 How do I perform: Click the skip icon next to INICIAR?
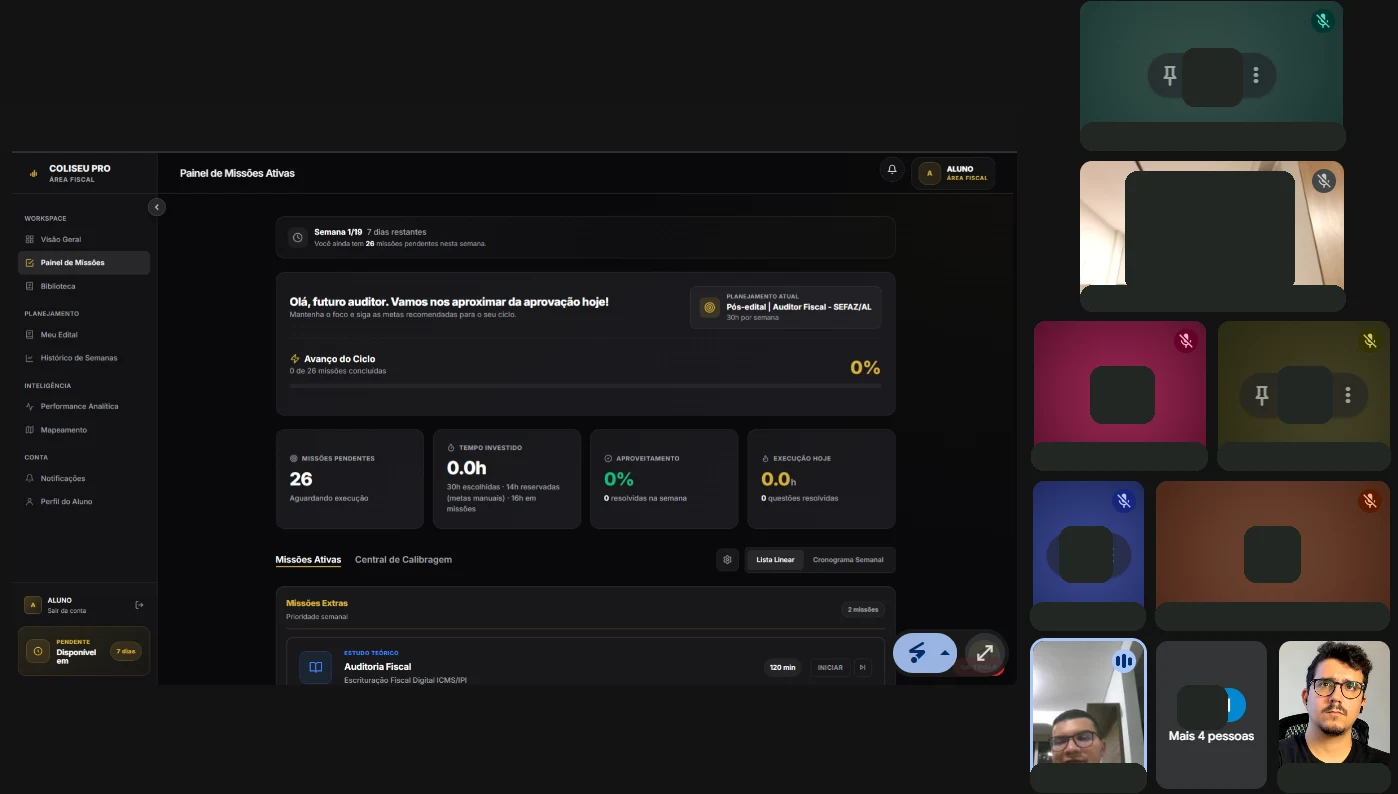click(862, 667)
